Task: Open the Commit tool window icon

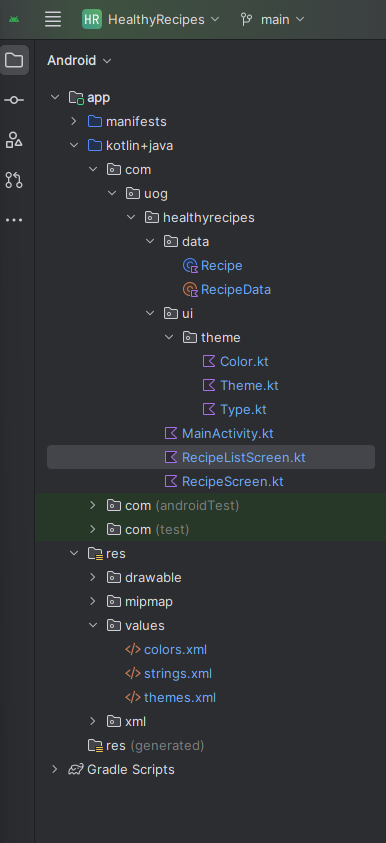Action: 14,100
